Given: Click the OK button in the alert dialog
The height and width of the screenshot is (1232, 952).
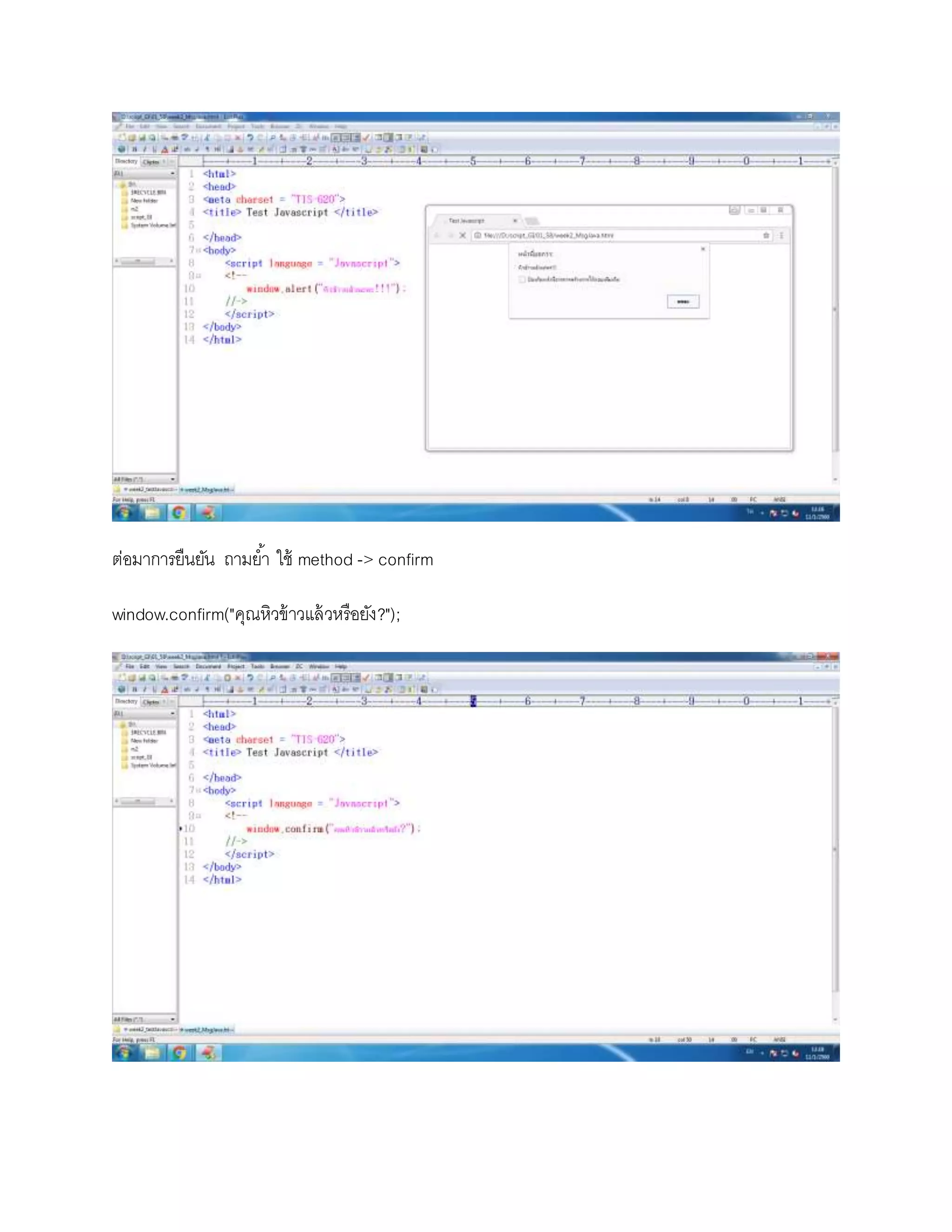Looking at the screenshot, I should click(x=683, y=302).
